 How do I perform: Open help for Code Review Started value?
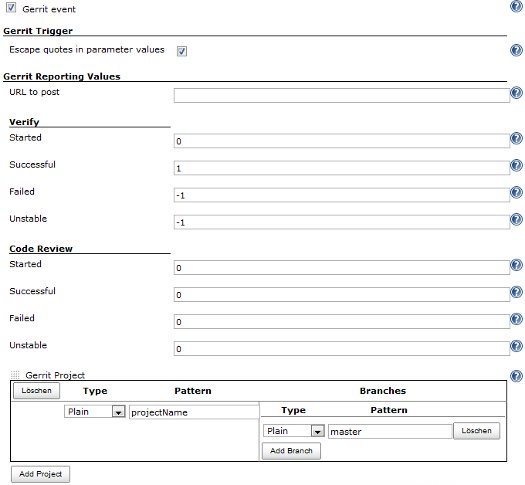tap(516, 265)
